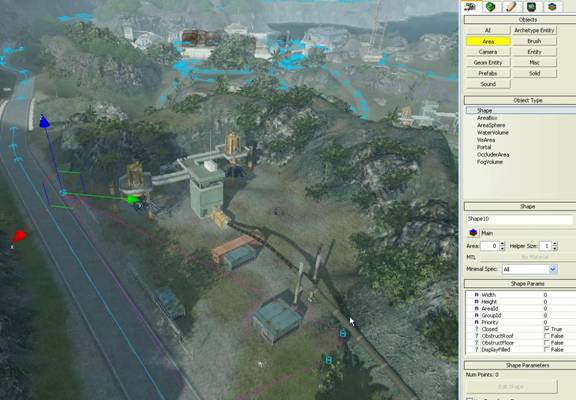Select the Misc category button

534,62
